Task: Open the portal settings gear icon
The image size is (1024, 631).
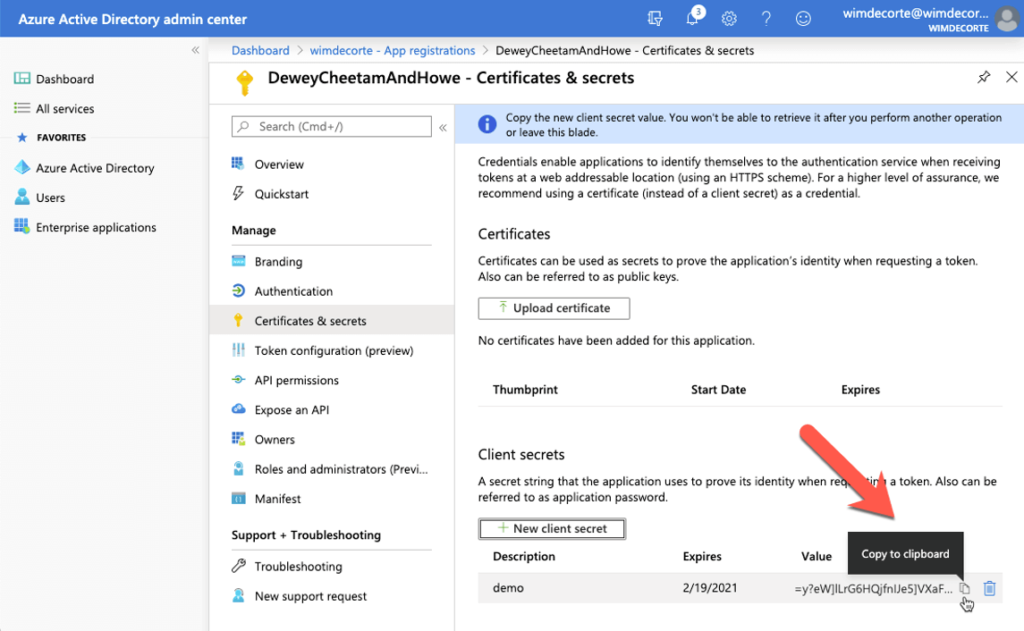Action: pos(729,18)
